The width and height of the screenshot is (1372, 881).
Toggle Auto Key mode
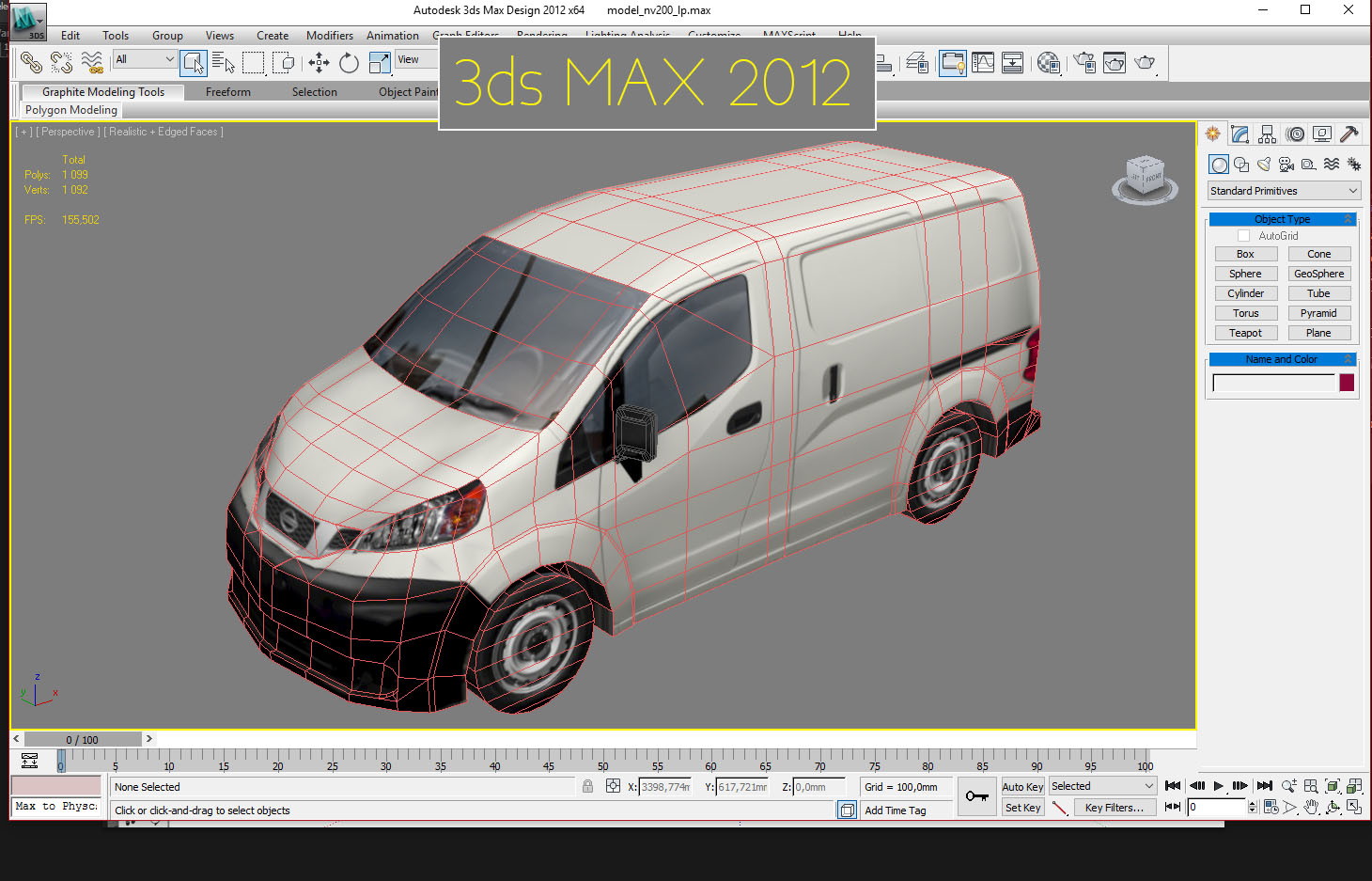point(1022,787)
